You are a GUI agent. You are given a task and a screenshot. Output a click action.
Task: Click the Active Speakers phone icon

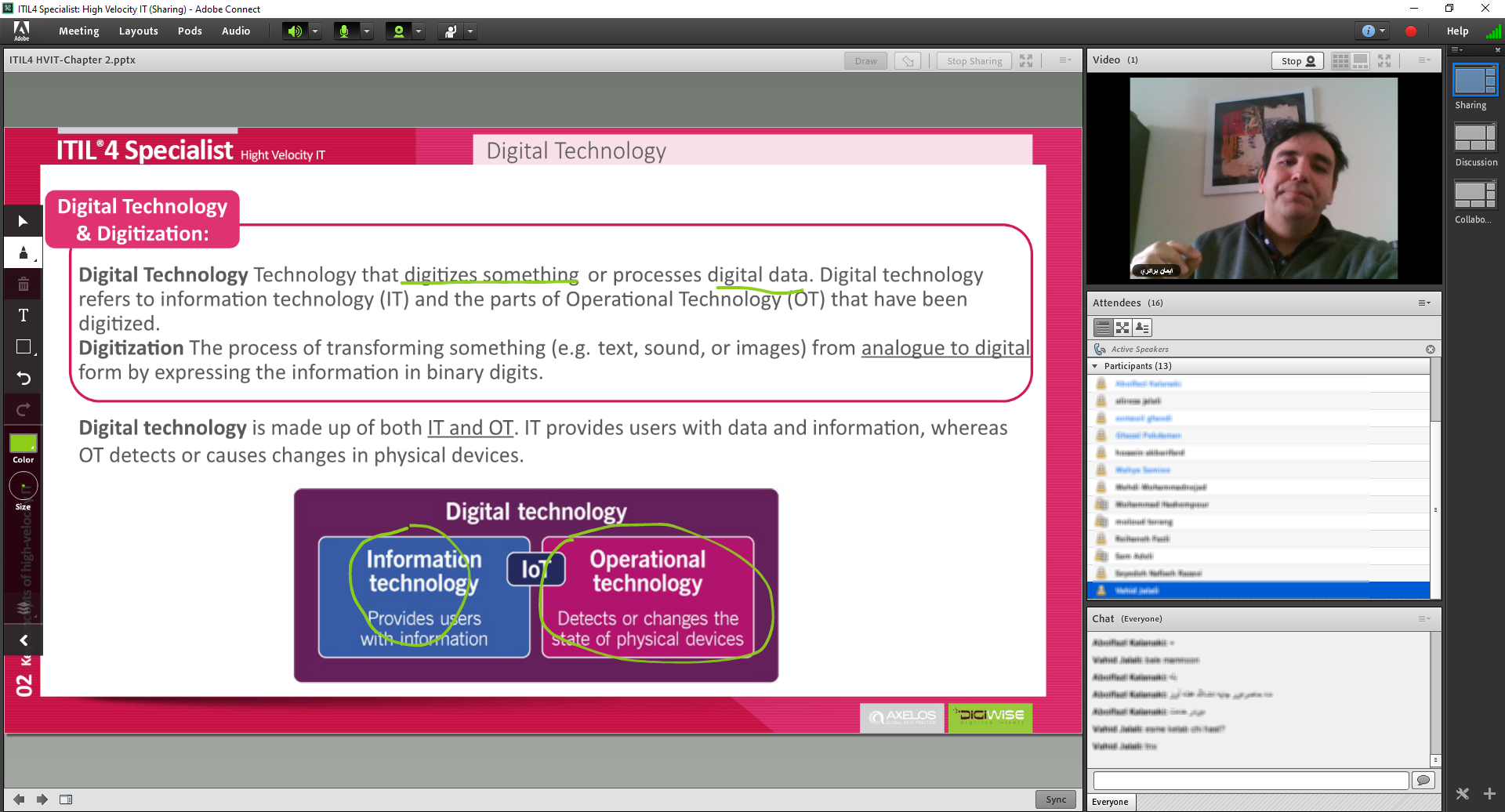1100,350
